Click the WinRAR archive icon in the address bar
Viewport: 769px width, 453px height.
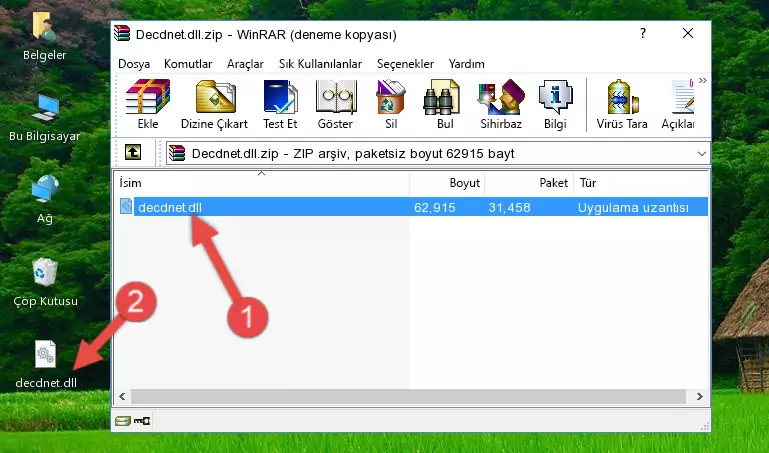(x=178, y=153)
